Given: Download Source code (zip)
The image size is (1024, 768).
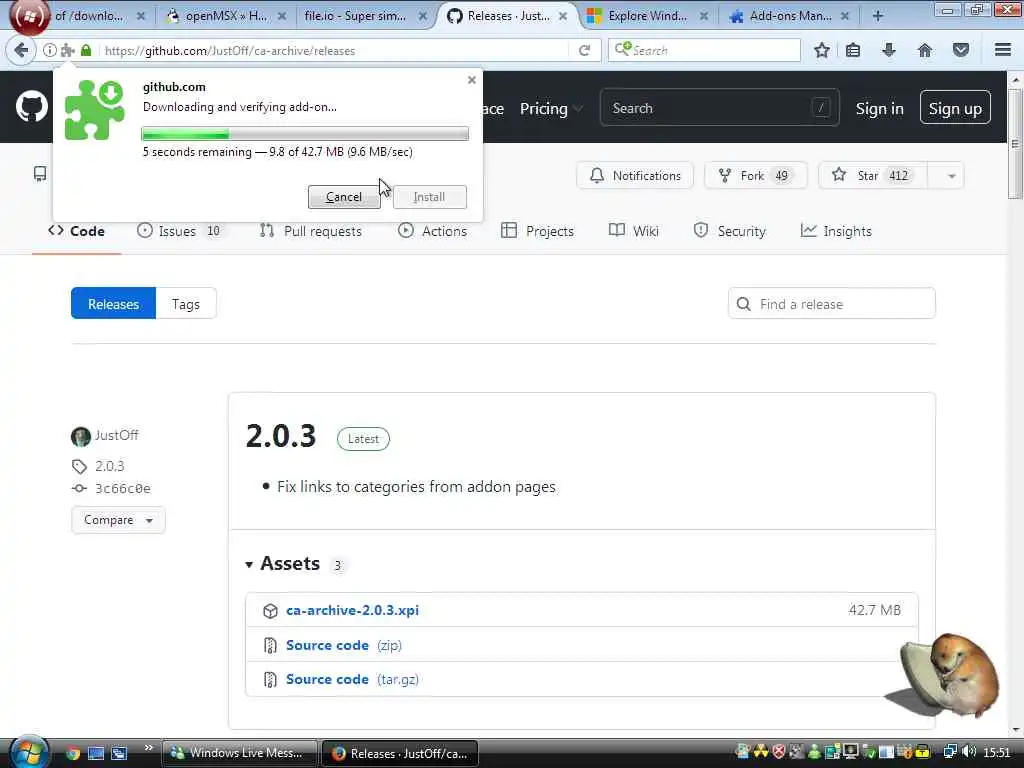Looking at the screenshot, I should 344,645.
